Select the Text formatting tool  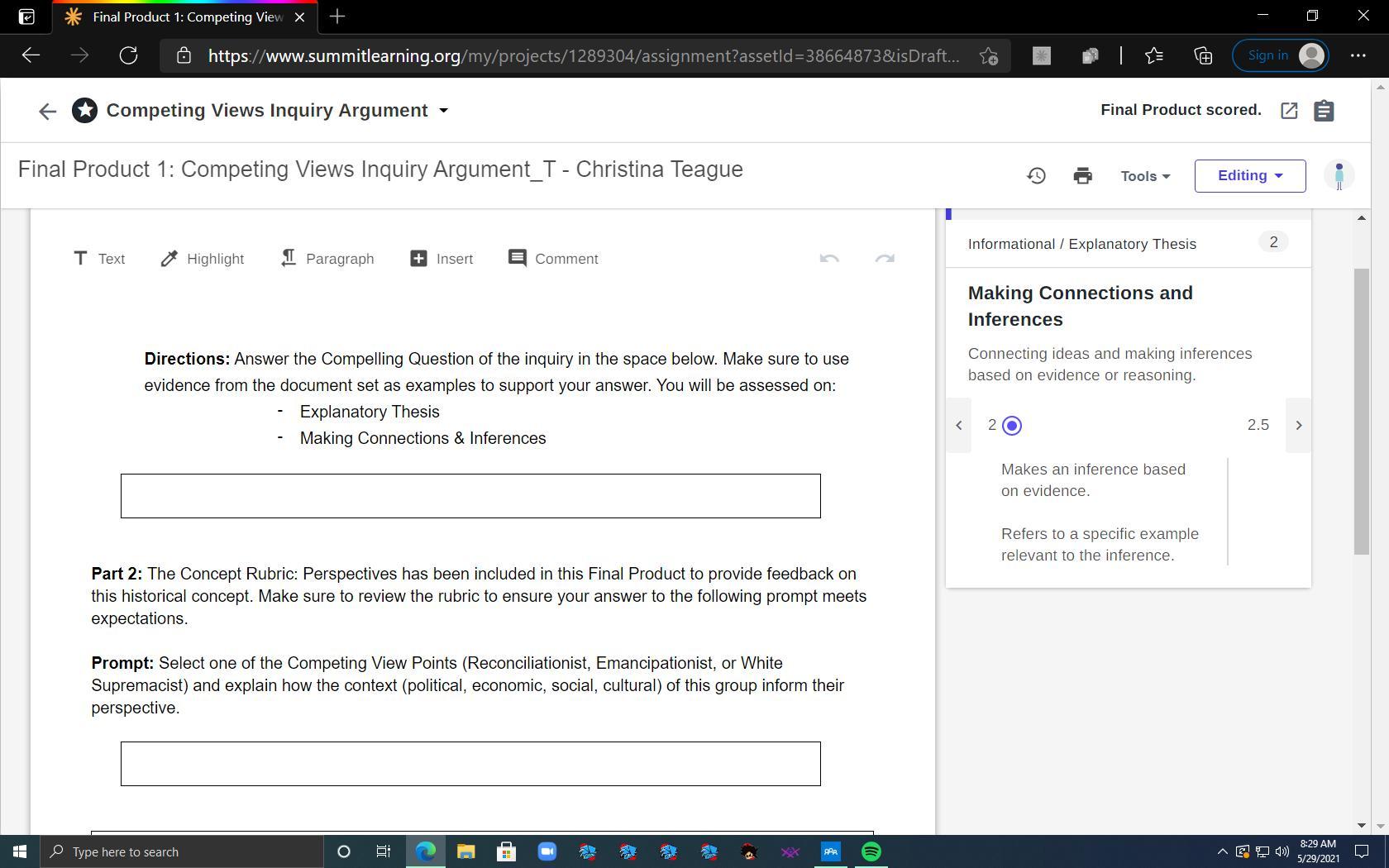pos(99,259)
